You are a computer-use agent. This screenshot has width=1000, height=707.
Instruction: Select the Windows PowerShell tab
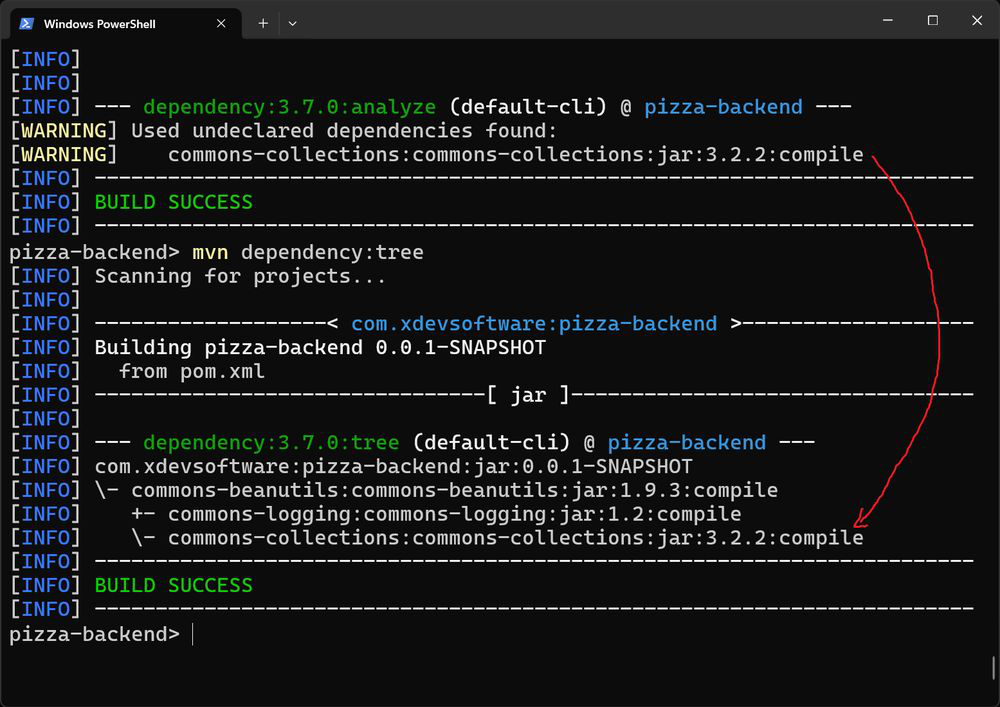click(x=126, y=24)
